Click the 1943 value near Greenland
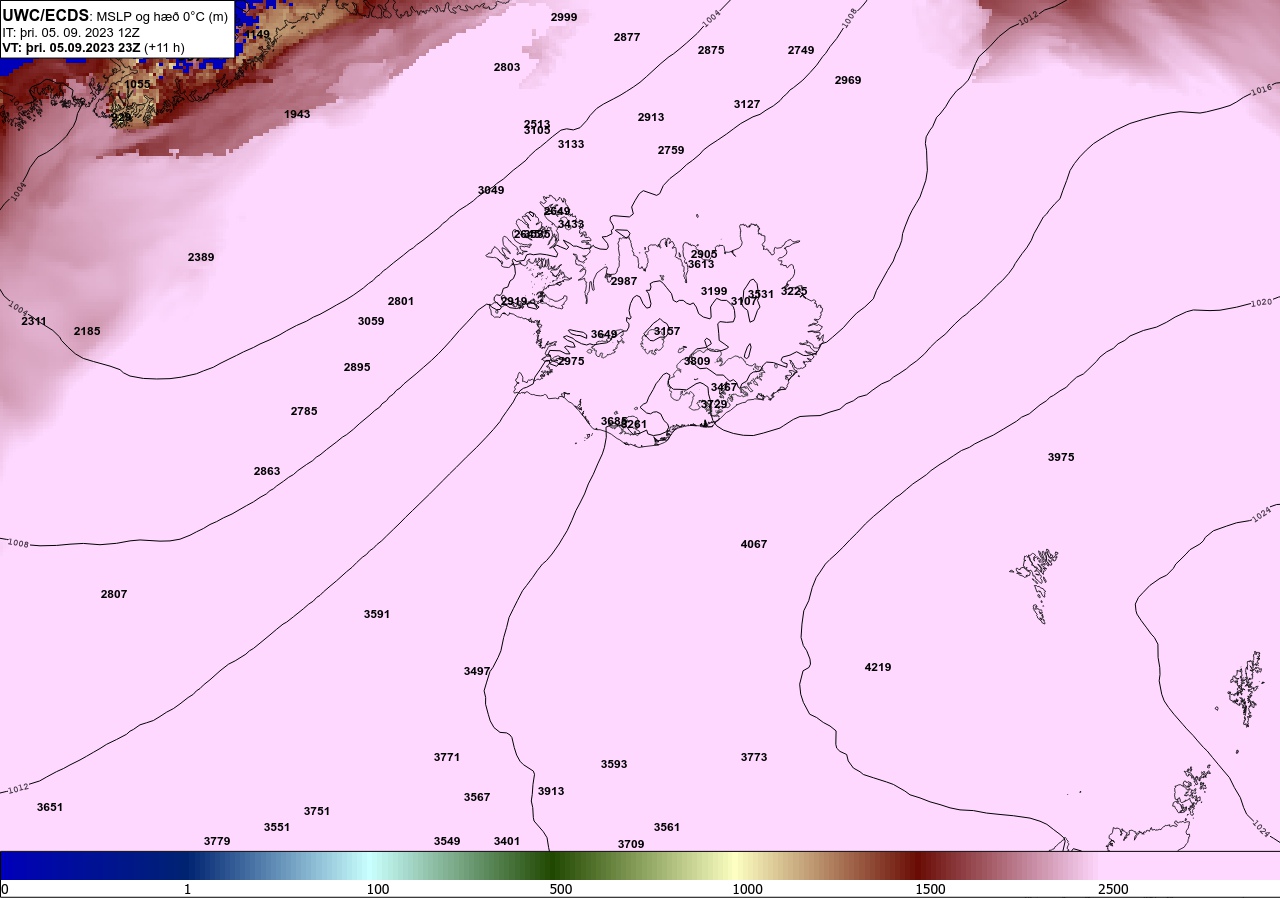This screenshot has height=898, width=1280. (297, 114)
